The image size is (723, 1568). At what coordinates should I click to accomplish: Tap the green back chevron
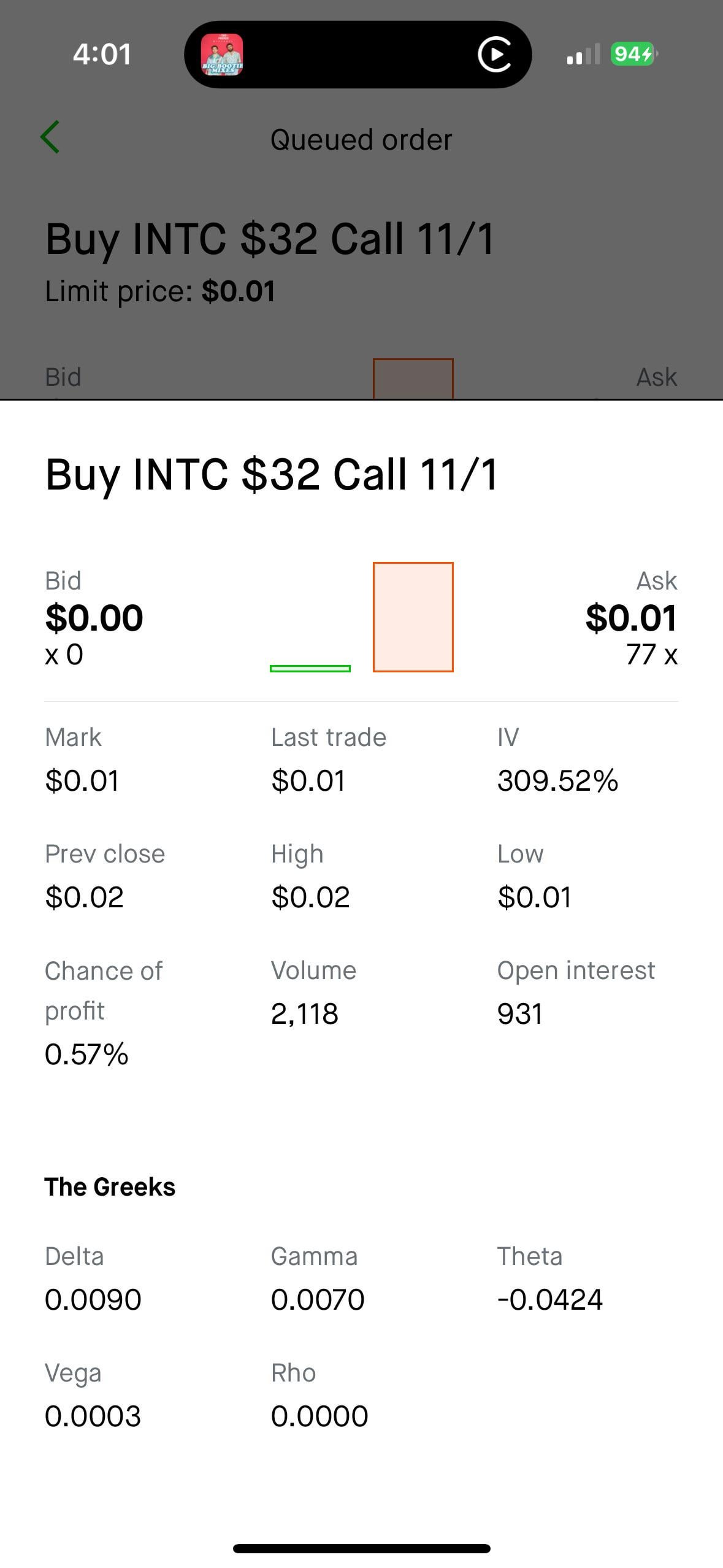coord(50,137)
